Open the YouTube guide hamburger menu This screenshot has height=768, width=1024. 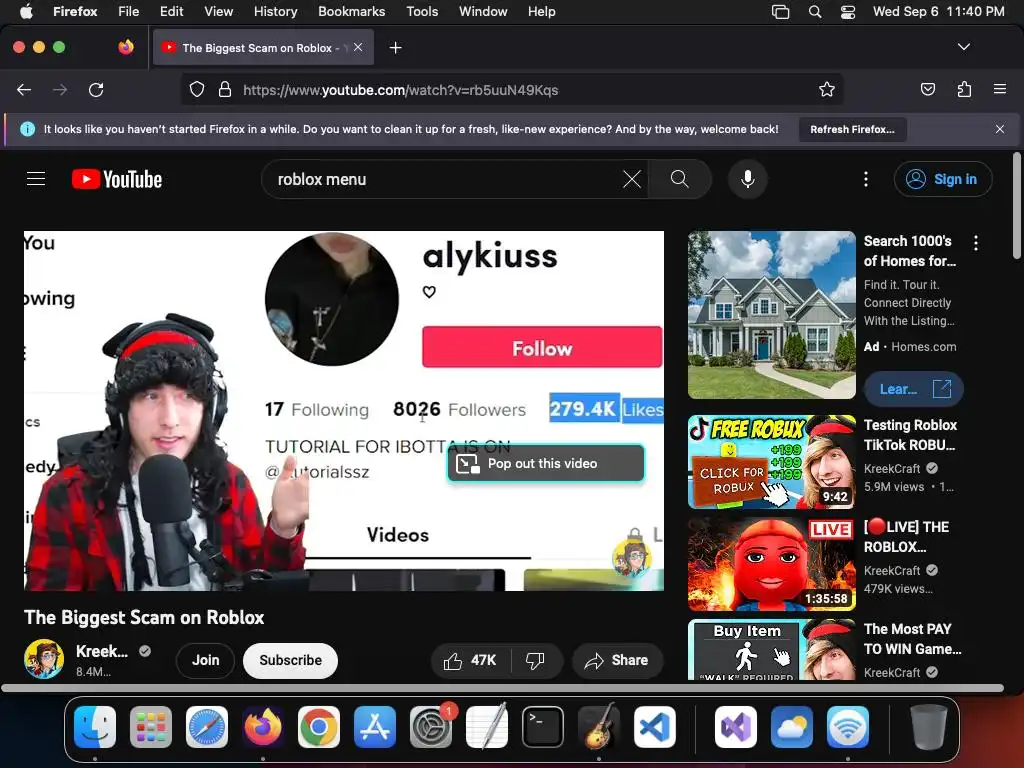pyautogui.click(x=36, y=179)
